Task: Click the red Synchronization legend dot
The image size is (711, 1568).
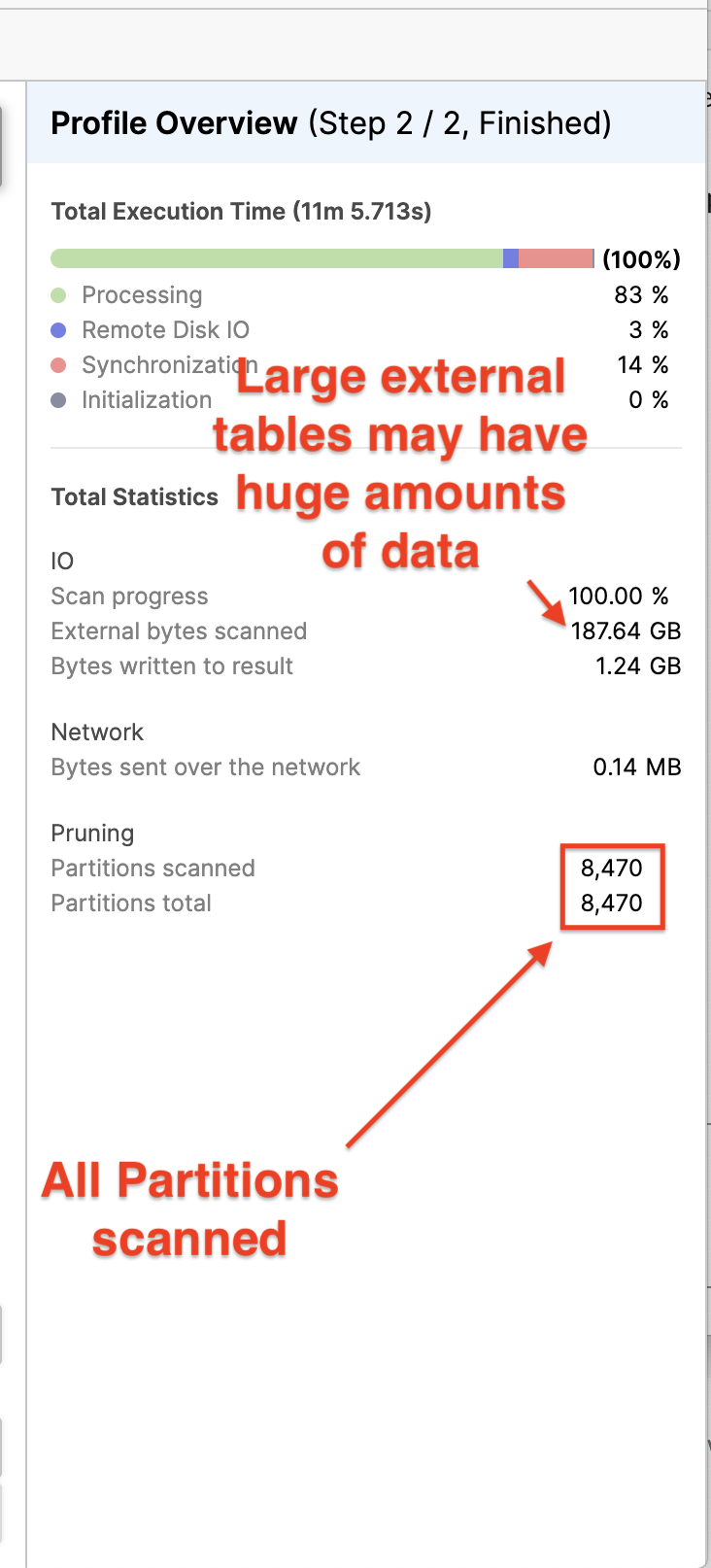Action: tap(58, 365)
